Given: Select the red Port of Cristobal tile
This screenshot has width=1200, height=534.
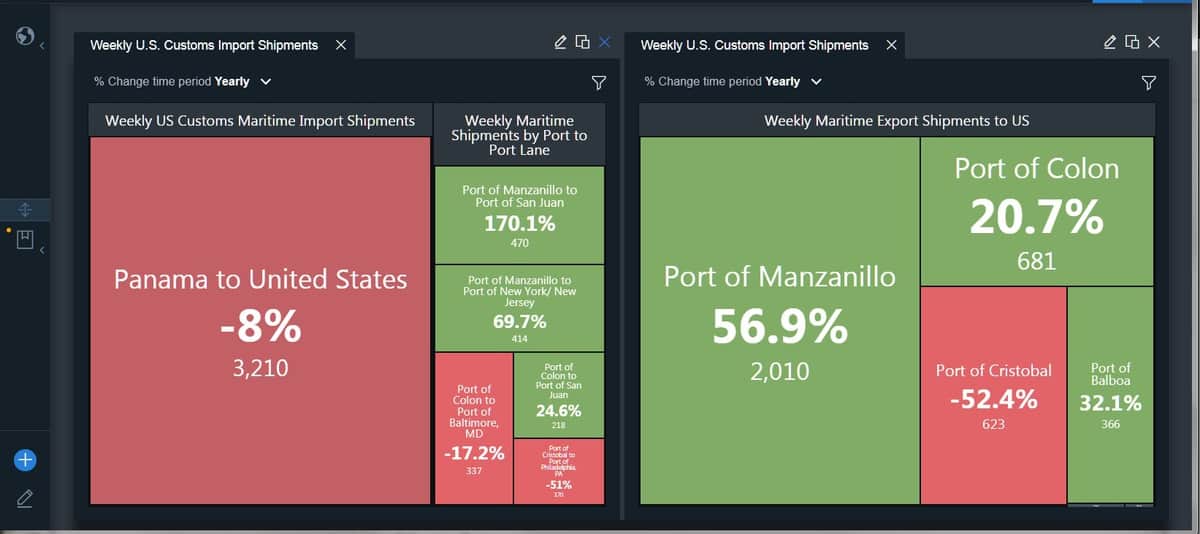Looking at the screenshot, I should (993, 395).
